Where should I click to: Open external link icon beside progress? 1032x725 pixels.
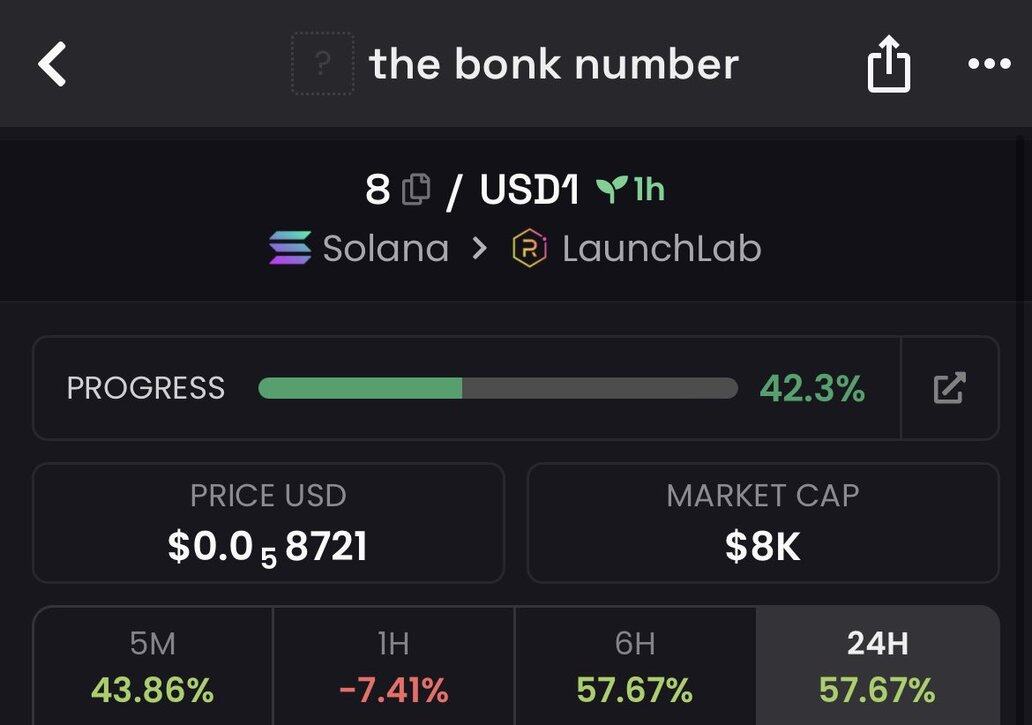coord(950,388)
